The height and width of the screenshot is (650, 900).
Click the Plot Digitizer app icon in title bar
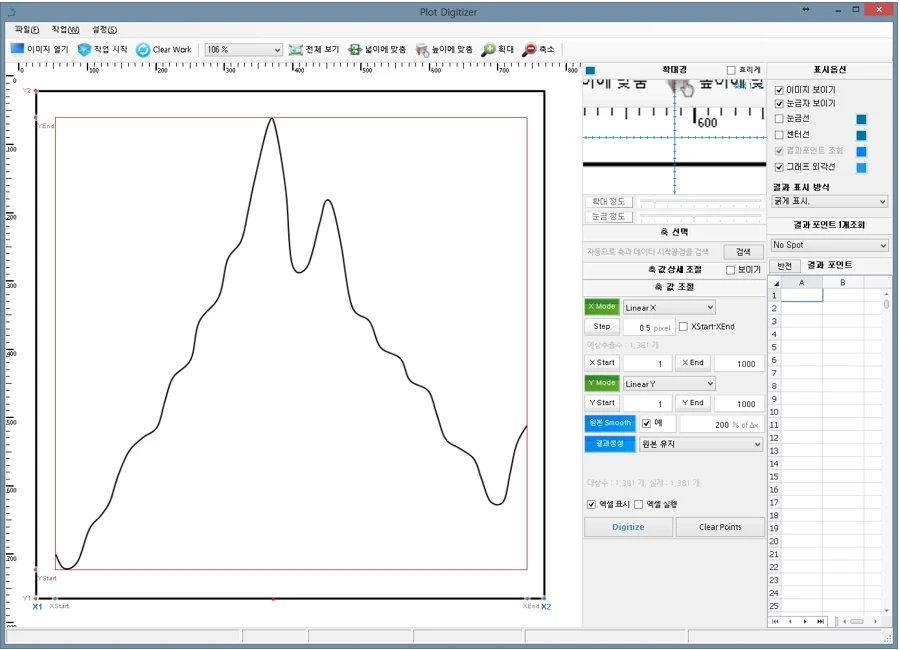click(x=12, y=11)
